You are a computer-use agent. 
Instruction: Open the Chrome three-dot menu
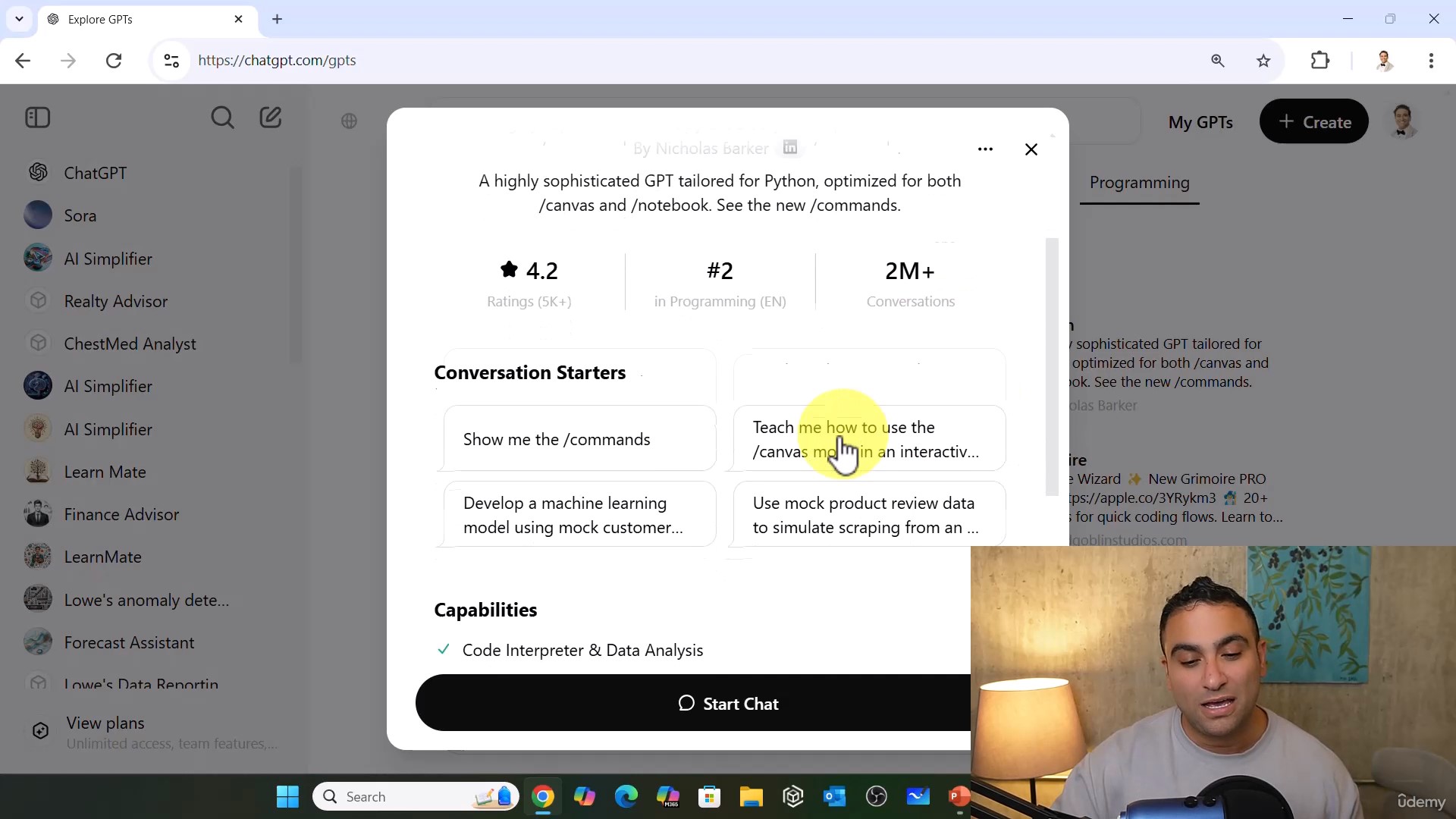1431,61
